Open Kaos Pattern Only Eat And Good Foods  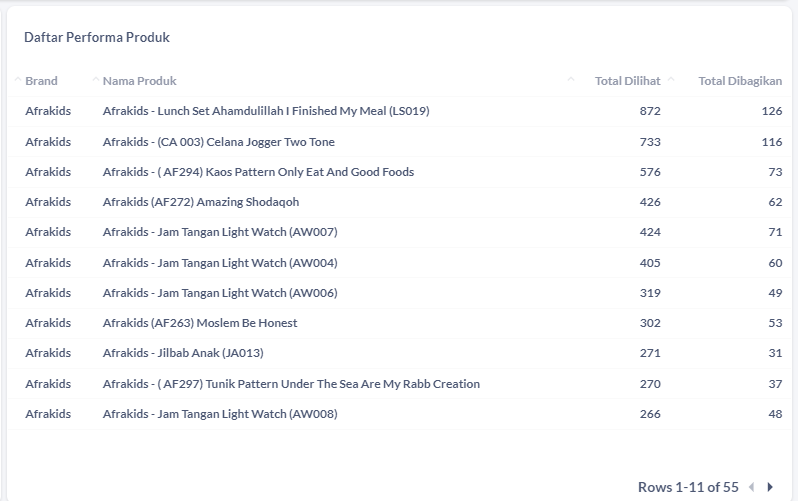(258, 172)
